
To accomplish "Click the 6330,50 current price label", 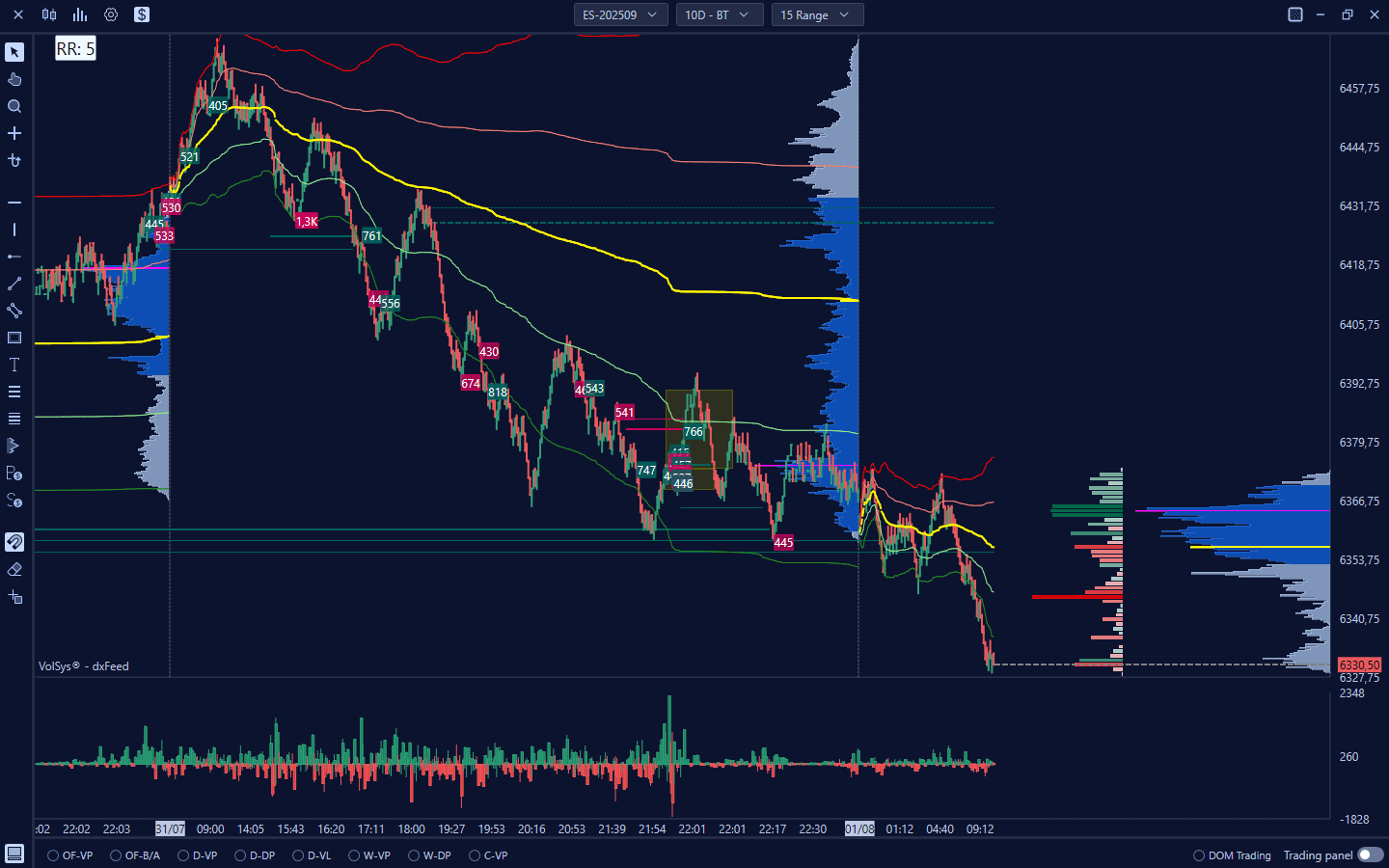I will click(x=1359, y=665).
